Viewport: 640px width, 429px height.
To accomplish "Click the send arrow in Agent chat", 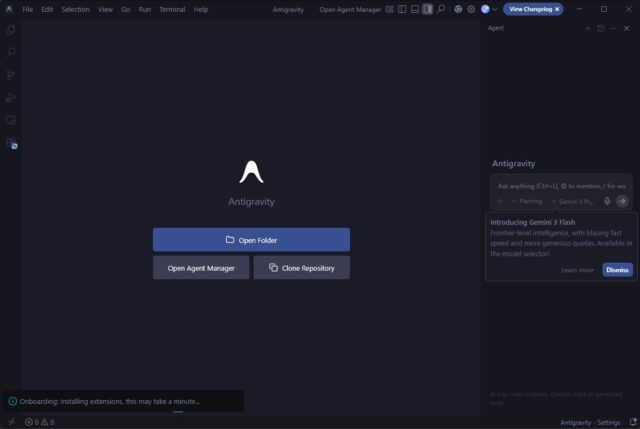I will pyautogui.click(x=622, y=201).
